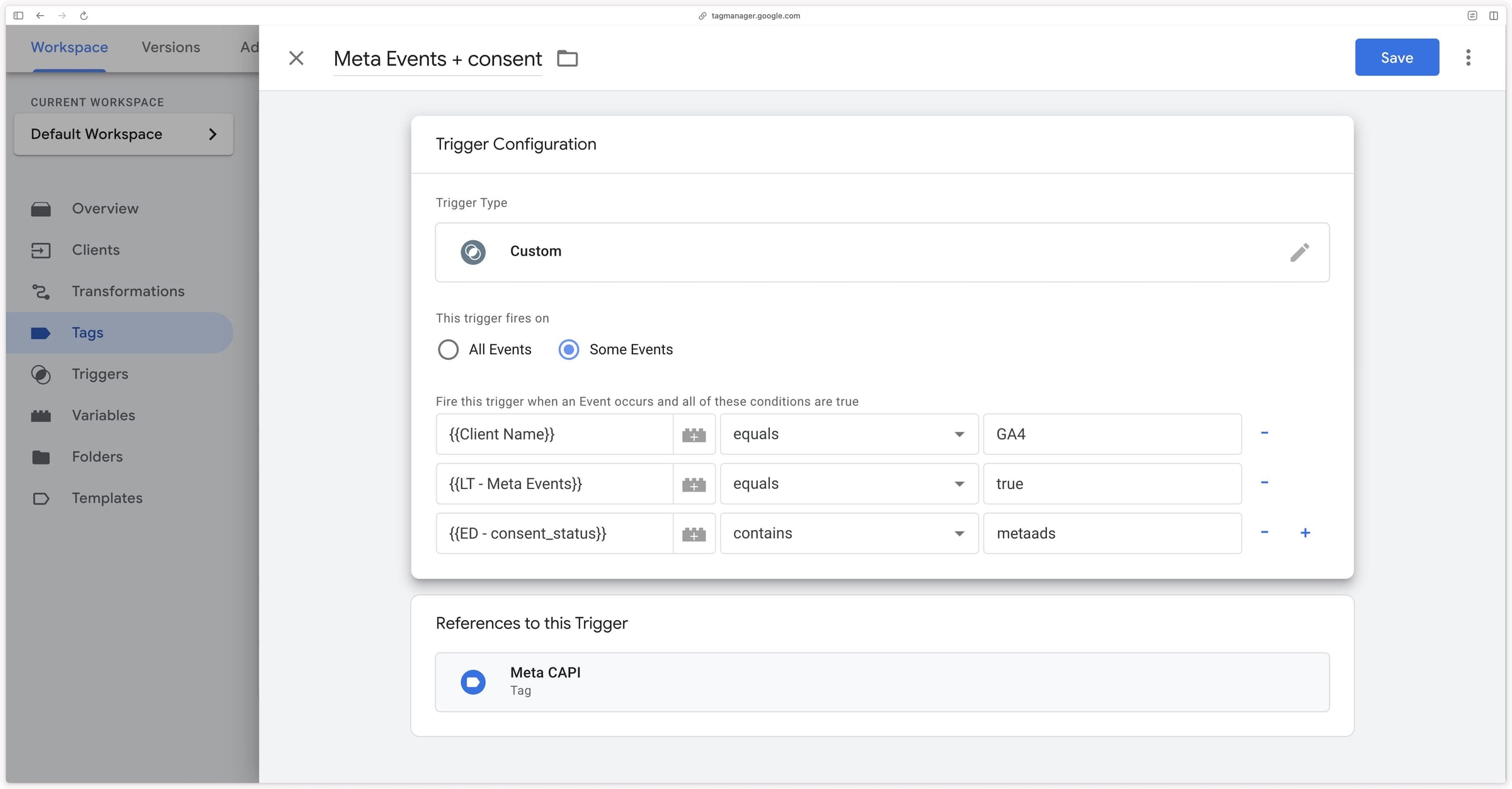Click the metaads value input field
The image size is (1512, 789).
(x=1112, y=534)
